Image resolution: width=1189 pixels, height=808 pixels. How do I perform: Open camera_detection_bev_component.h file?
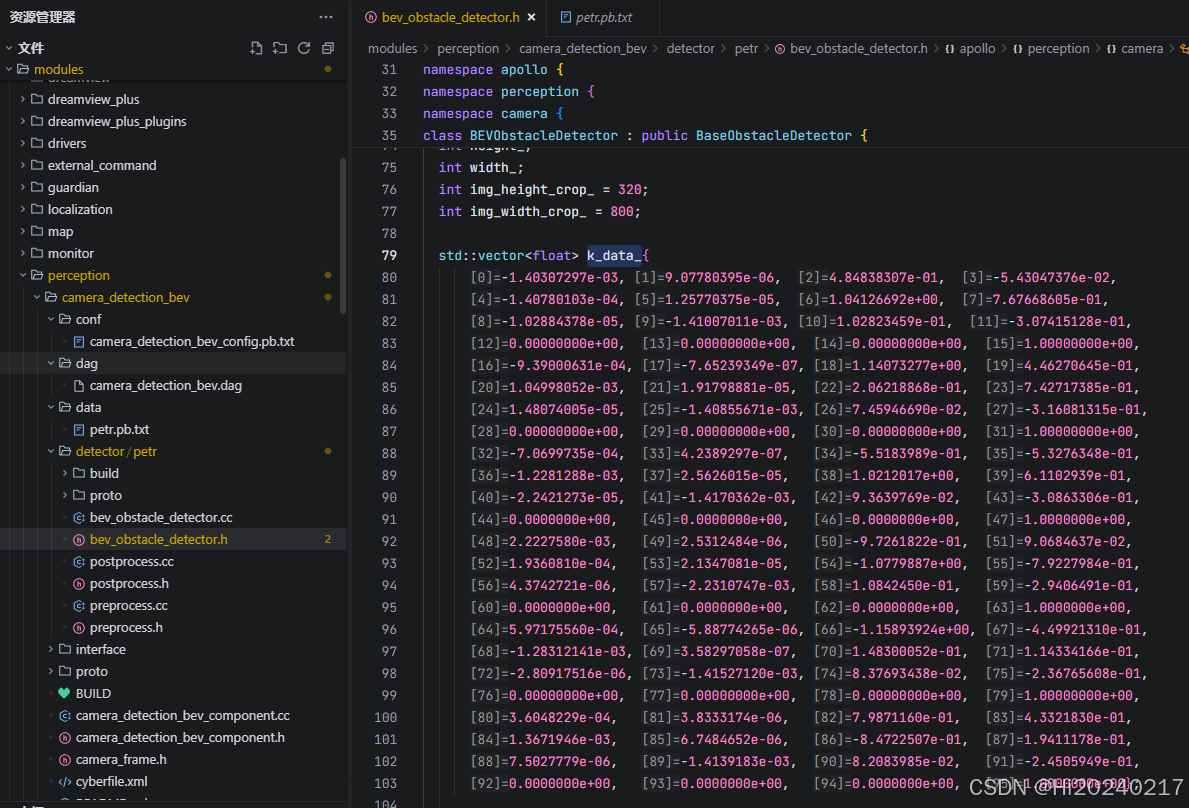180,737
